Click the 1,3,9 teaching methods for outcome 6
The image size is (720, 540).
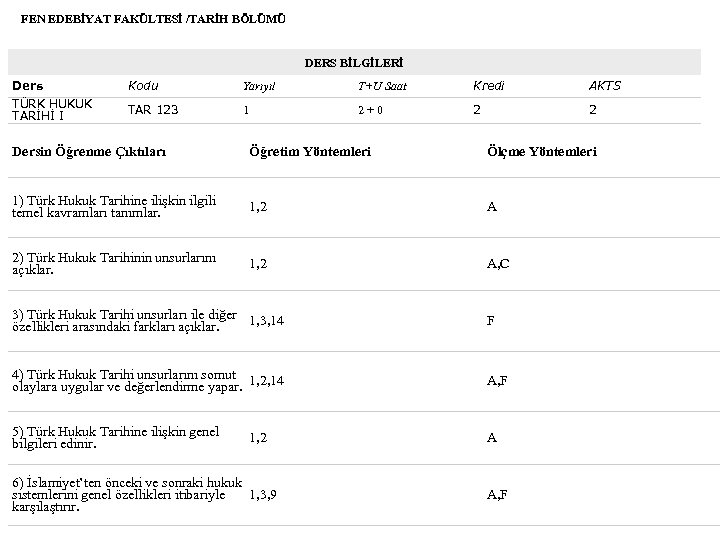(263, 495)
